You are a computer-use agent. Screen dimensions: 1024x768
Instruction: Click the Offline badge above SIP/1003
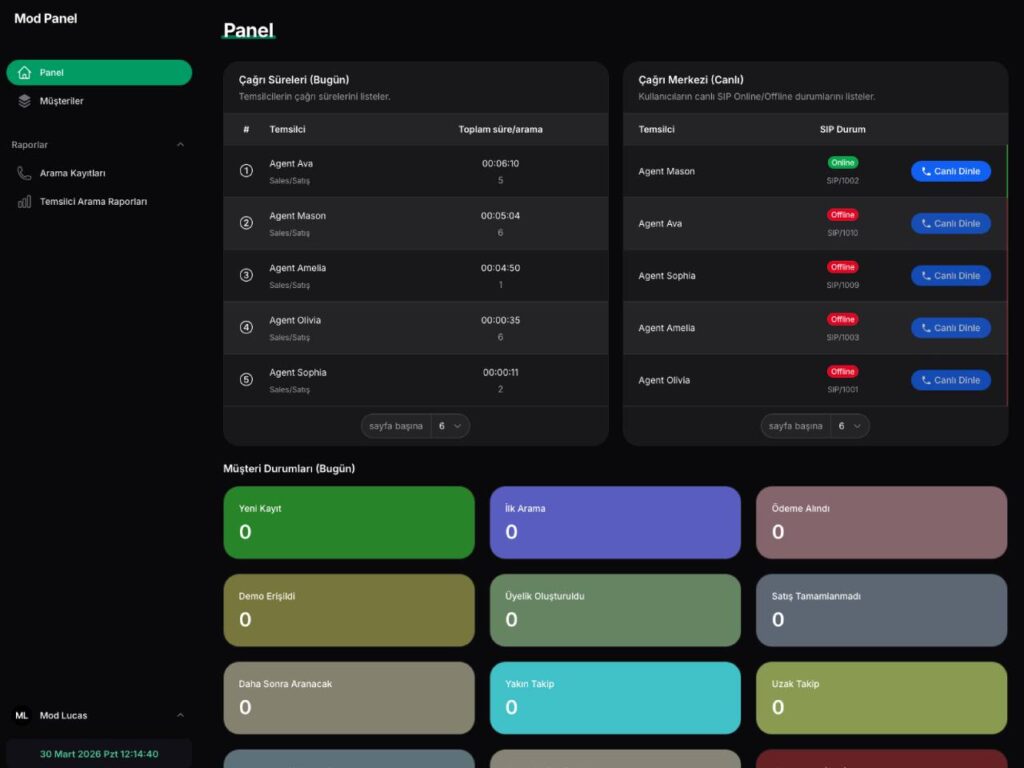coord(842,319)
